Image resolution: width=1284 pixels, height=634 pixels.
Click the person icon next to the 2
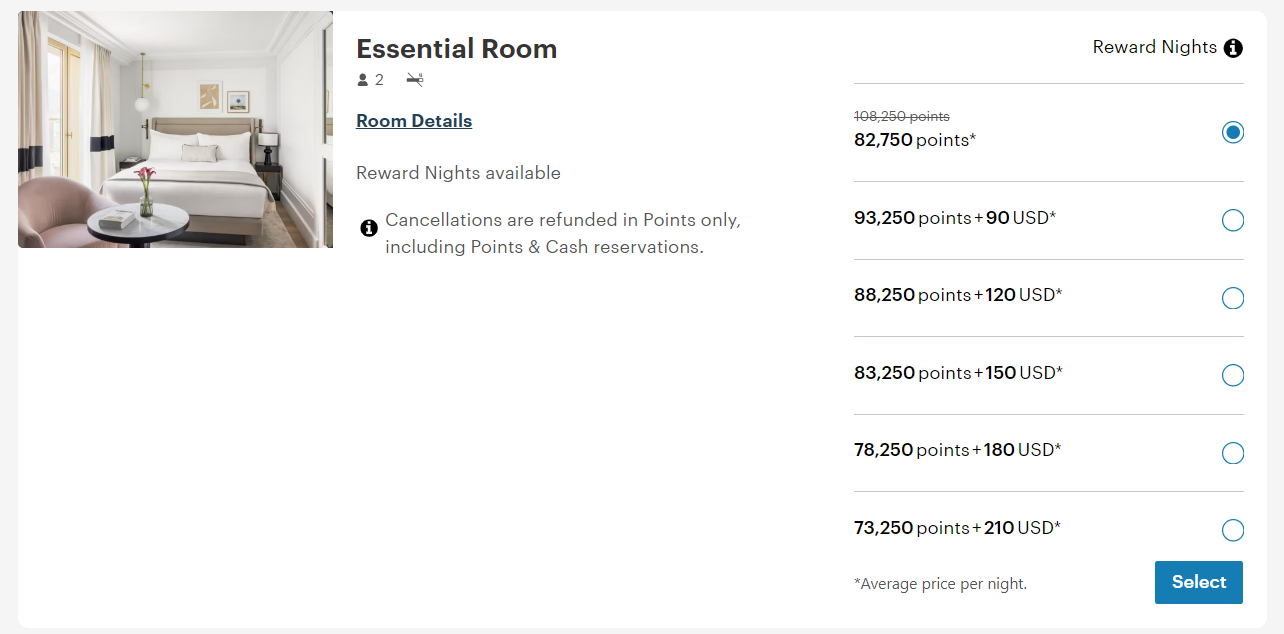coord(361,79)
